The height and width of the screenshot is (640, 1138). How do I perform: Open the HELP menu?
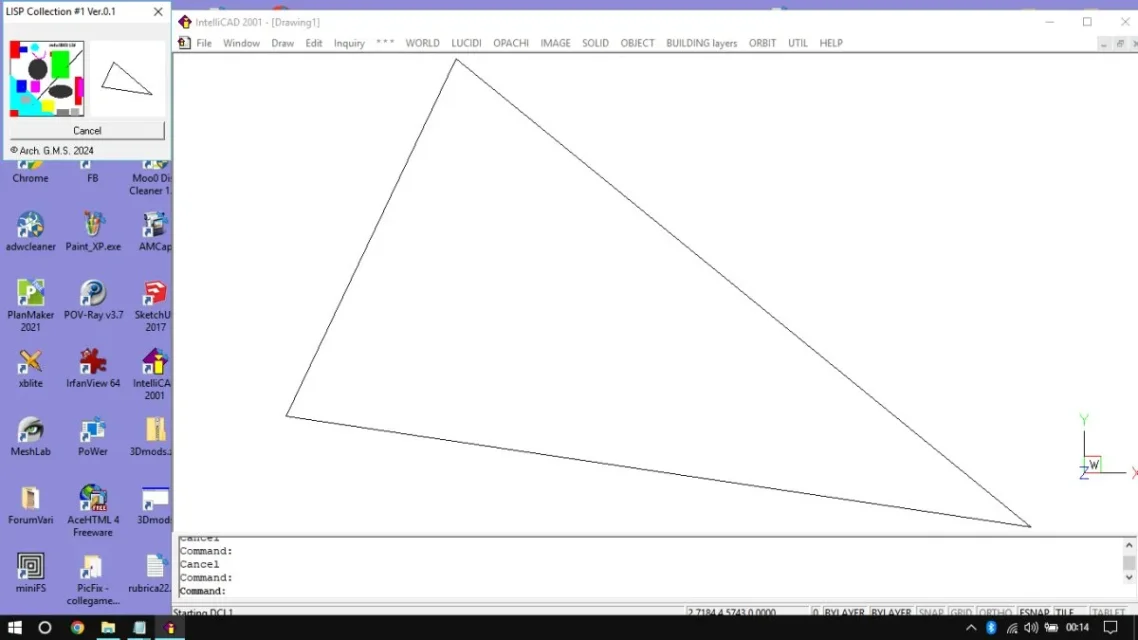tap(831, 43)
